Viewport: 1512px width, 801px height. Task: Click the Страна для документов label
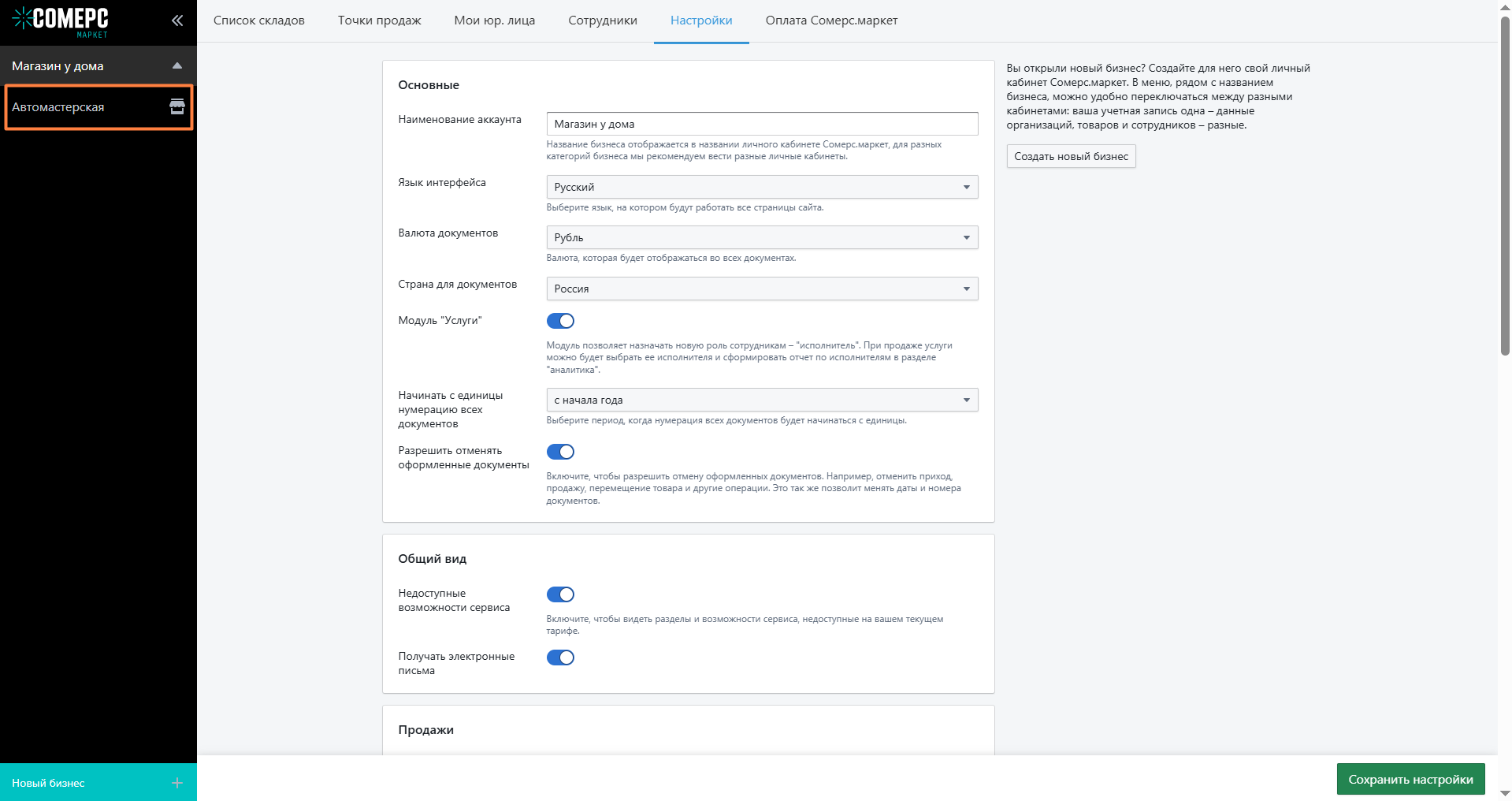(458, 284)
